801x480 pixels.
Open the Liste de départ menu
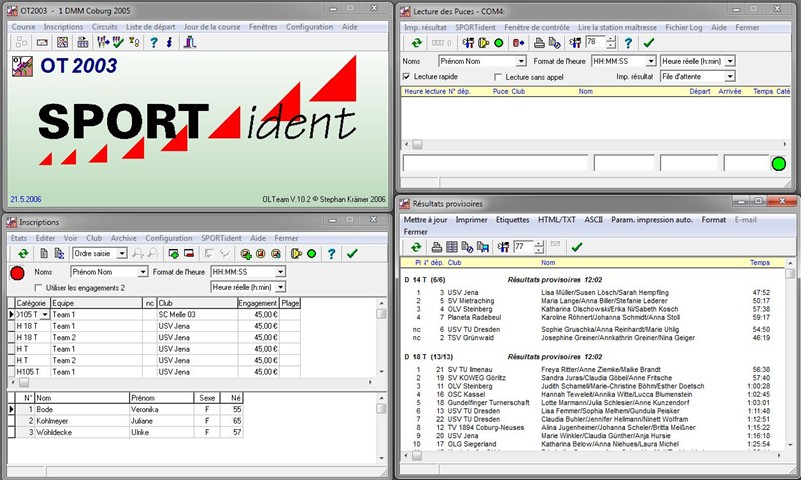(151, 27)
